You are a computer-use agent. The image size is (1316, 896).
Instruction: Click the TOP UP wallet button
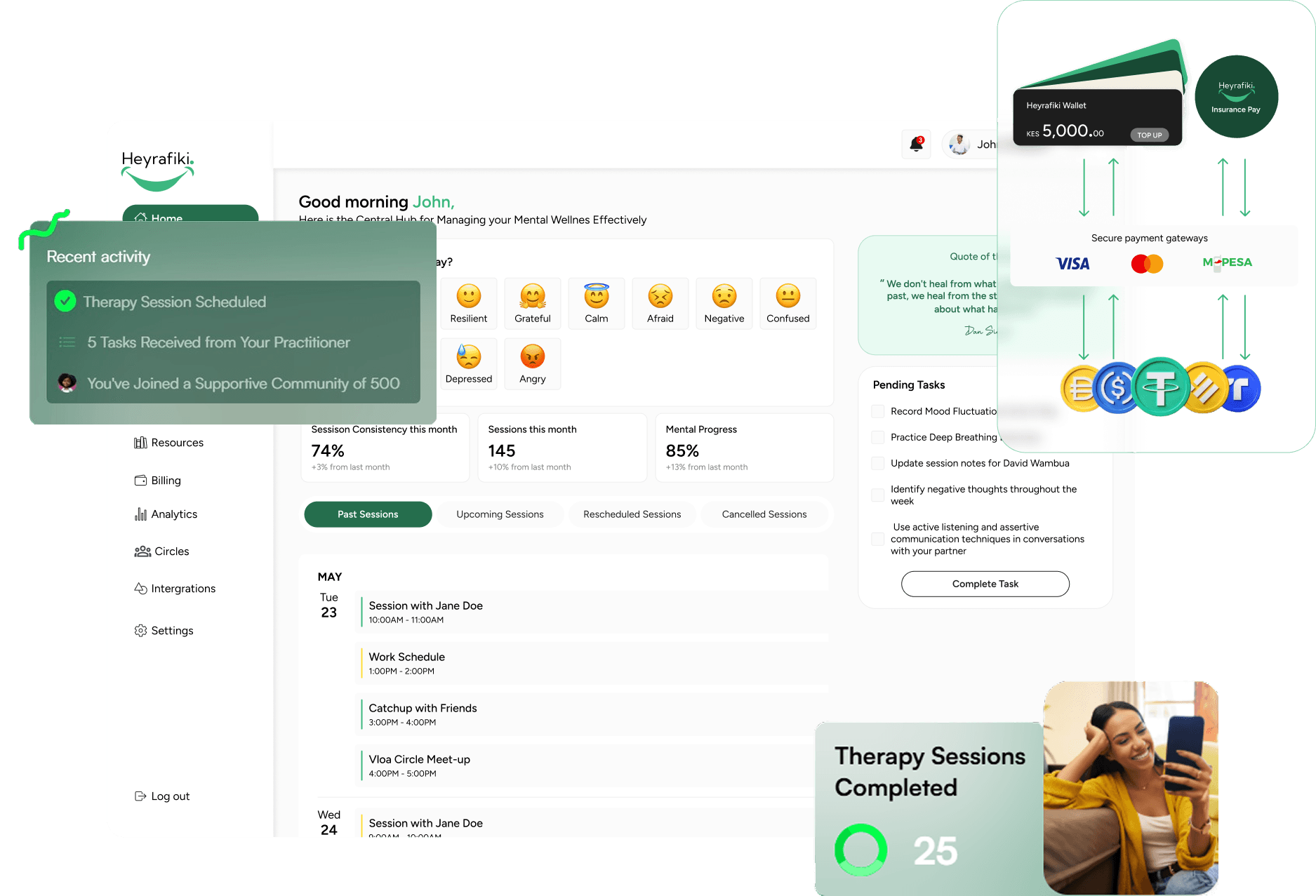[x=1150, y=135]
